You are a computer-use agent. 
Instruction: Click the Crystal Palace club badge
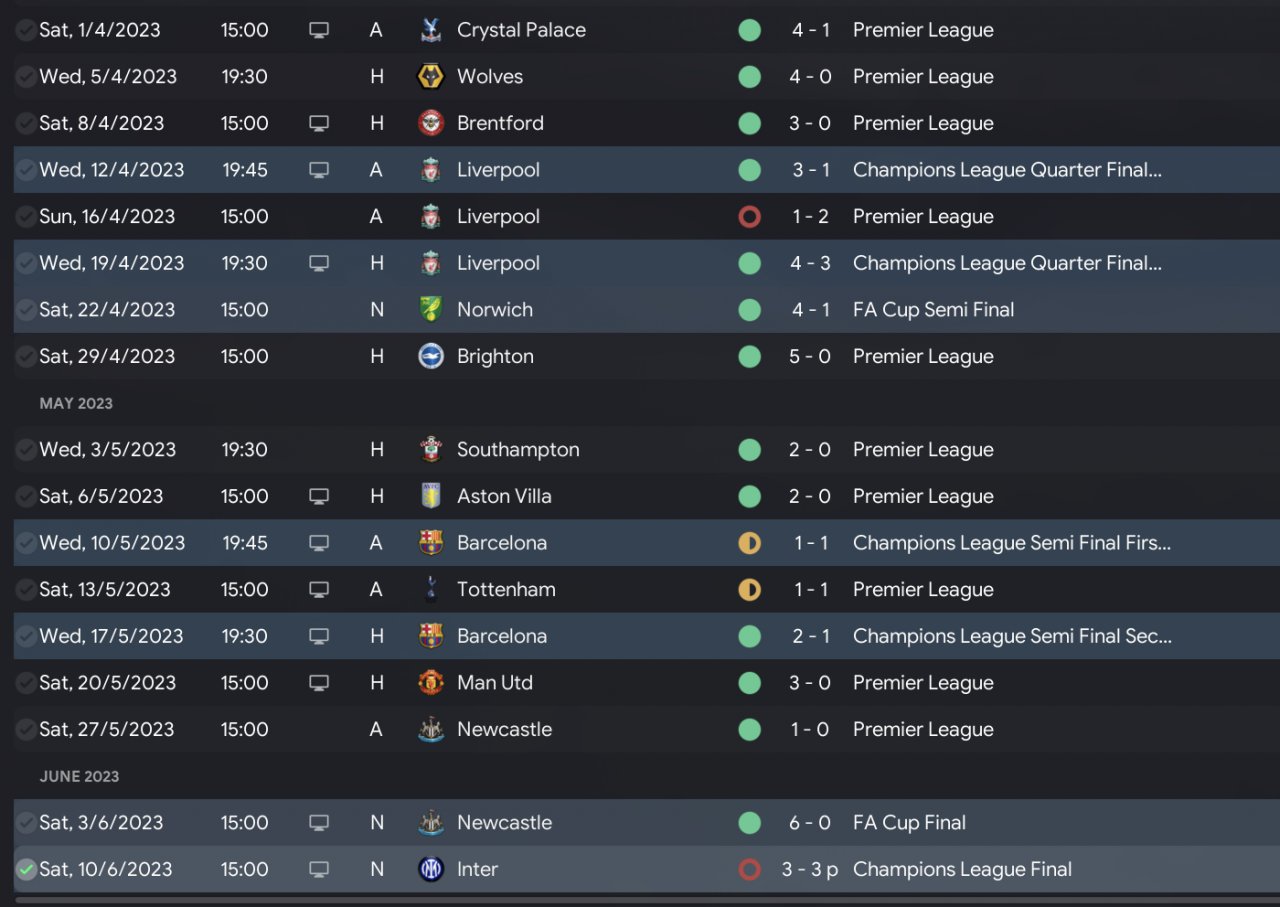(431, 30)
